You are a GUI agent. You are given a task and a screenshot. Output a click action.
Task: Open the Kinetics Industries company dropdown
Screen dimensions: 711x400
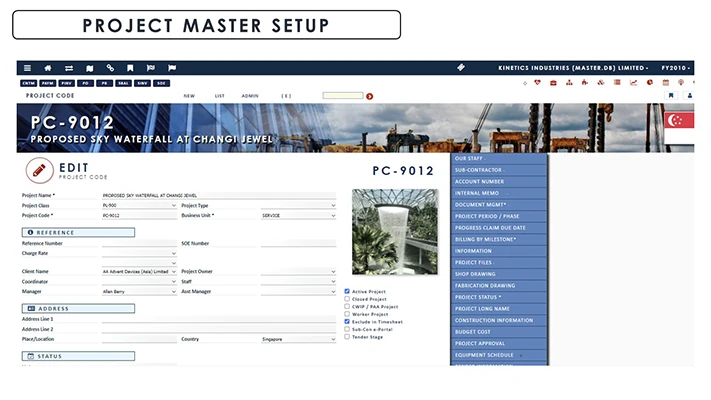pos(574,68)
